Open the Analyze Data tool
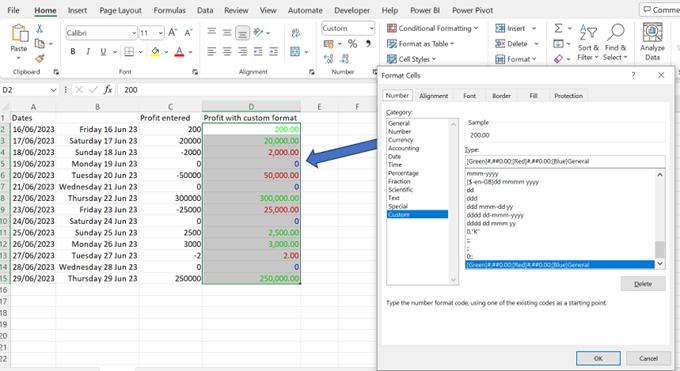The image size is (680, 371). coord(652,42)
